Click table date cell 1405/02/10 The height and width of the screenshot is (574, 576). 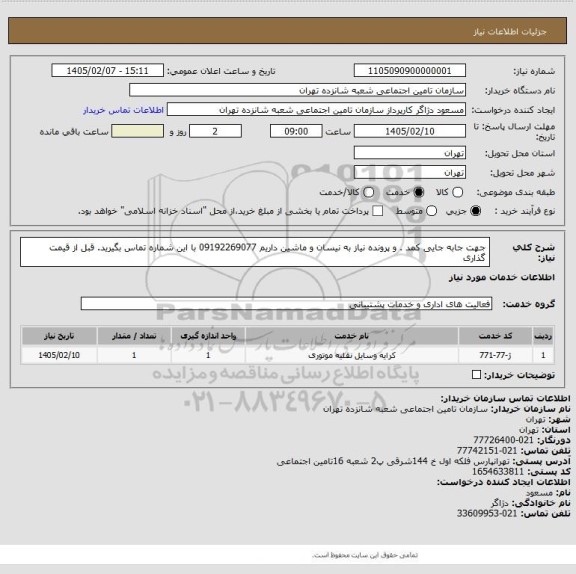coord(59,355)
